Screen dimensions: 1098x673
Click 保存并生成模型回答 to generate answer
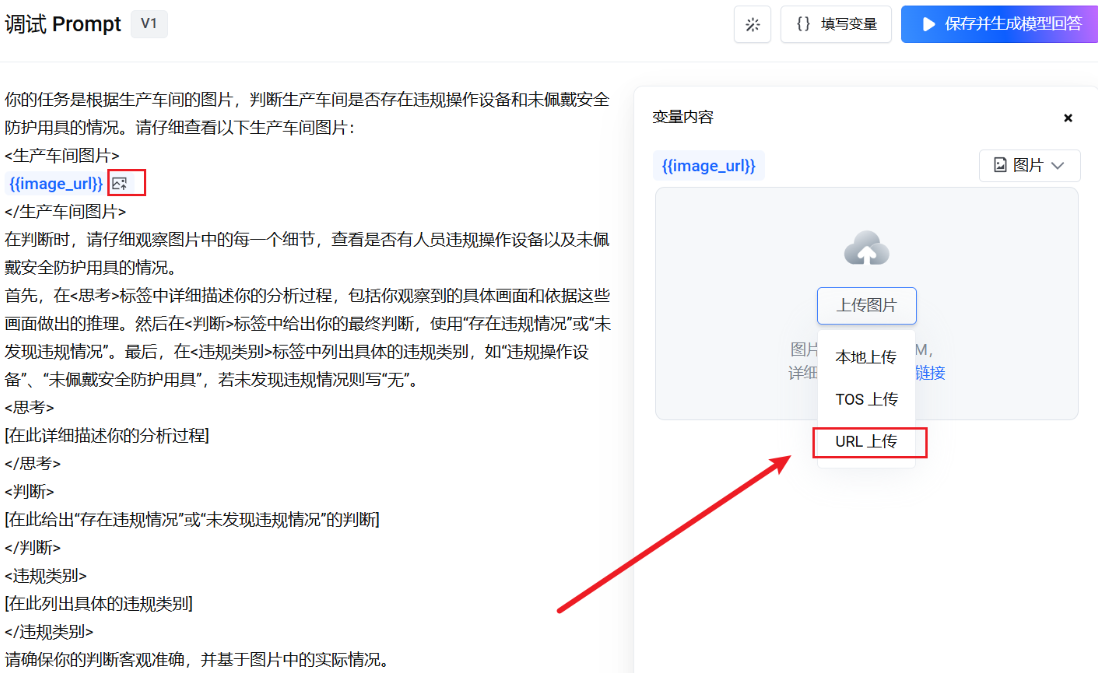[x=1001, y=25]
